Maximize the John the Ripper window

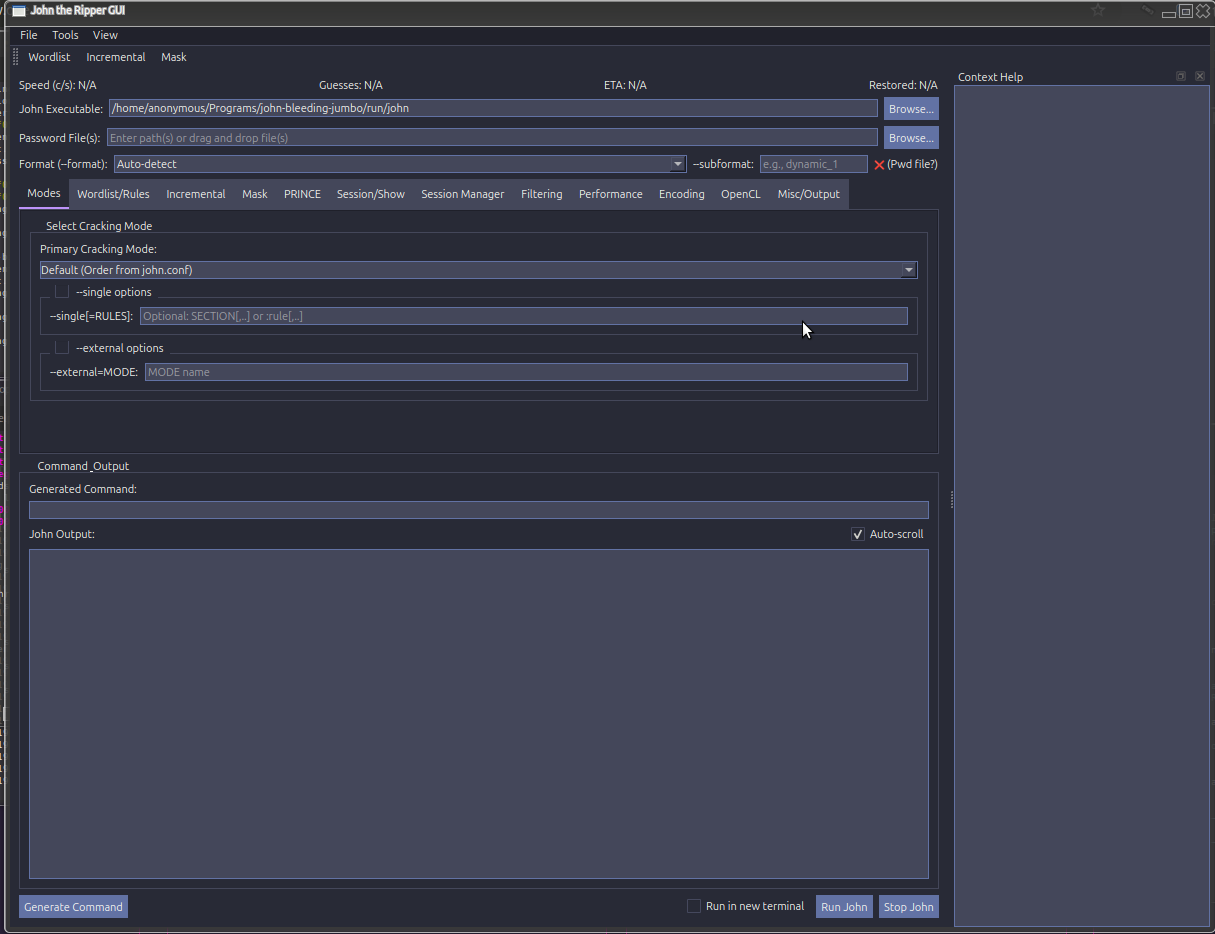click(1186, 11)
